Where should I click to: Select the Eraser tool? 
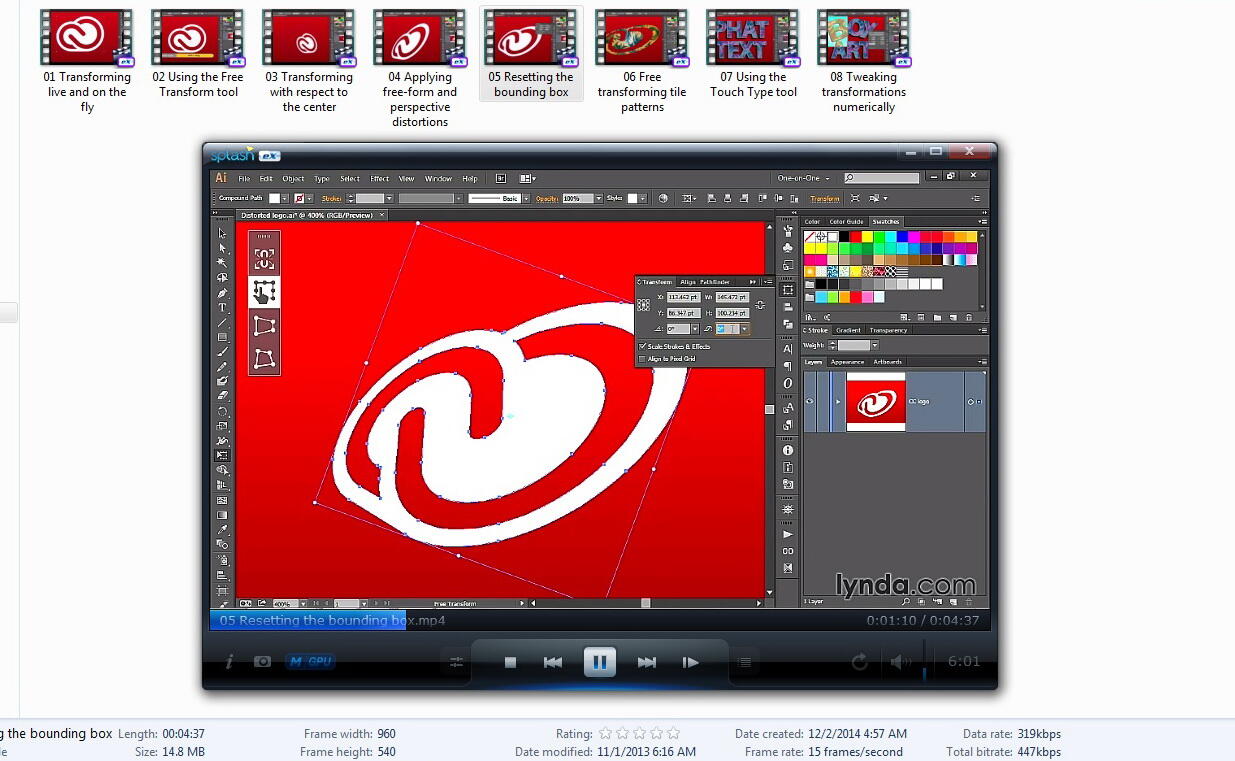click(x=222, y=396)
